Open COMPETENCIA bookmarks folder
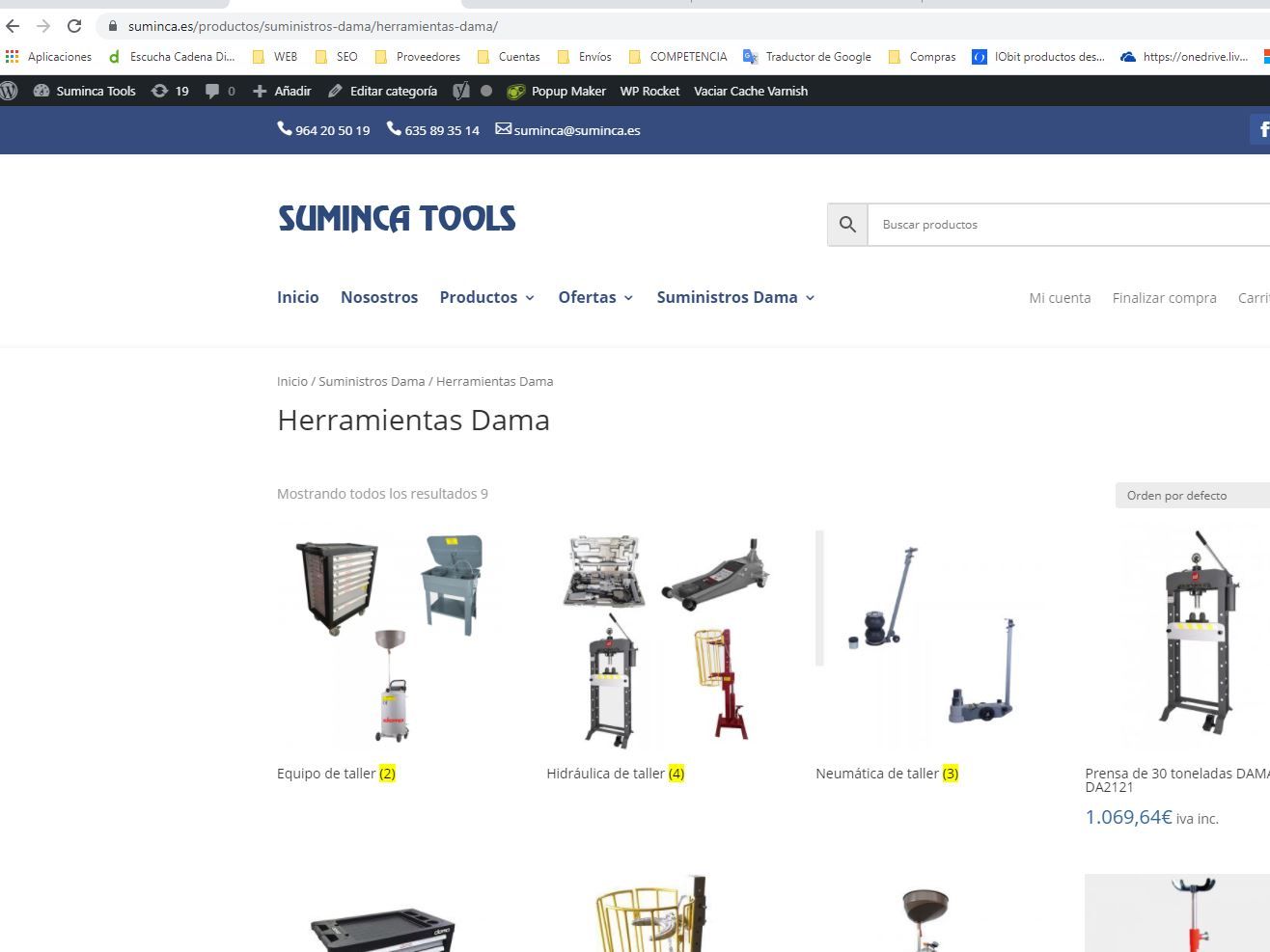Image resolution: width=1270 pixels, height=952 pixels. point(677,57)
